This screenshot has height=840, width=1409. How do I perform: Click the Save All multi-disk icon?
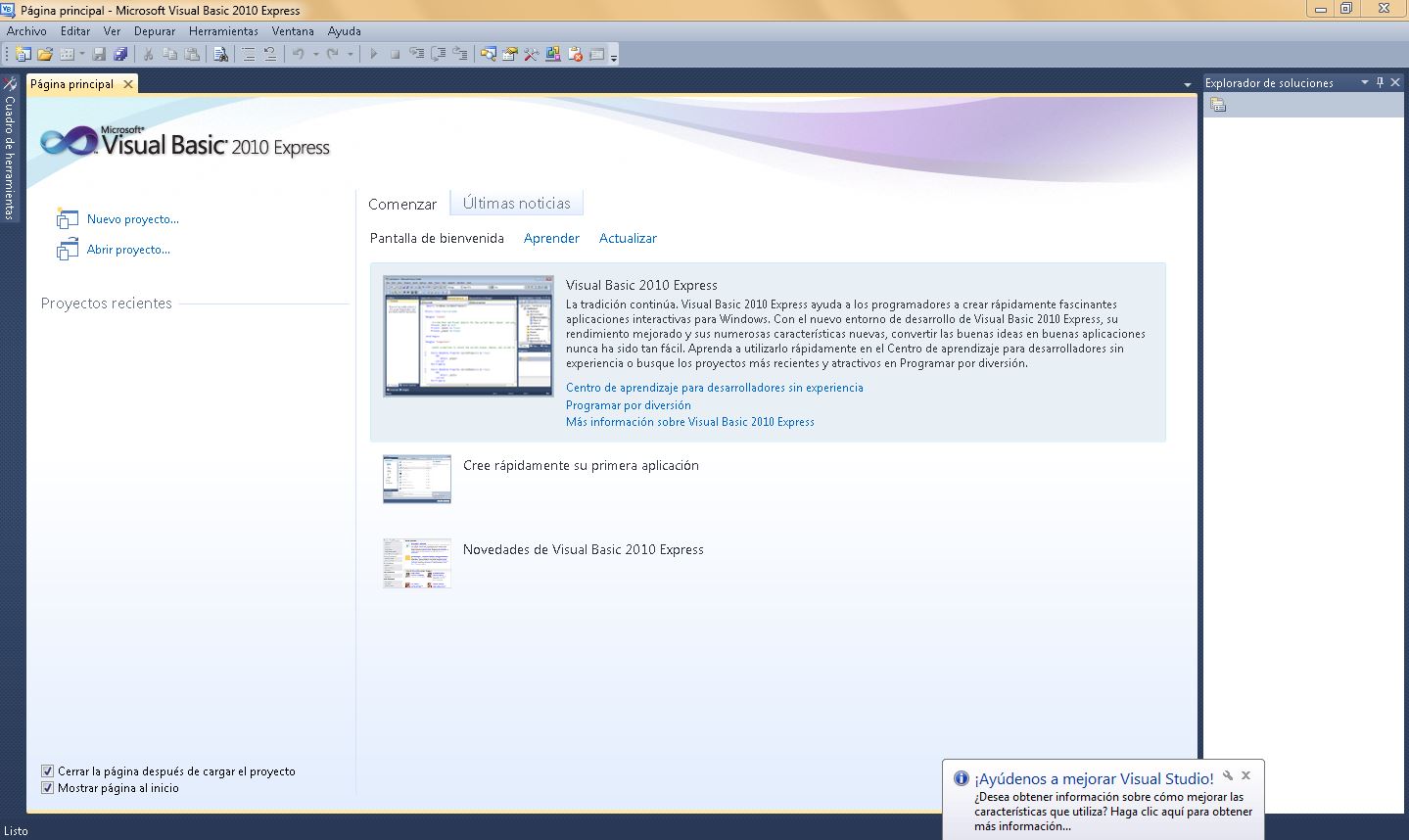point(120,55)
